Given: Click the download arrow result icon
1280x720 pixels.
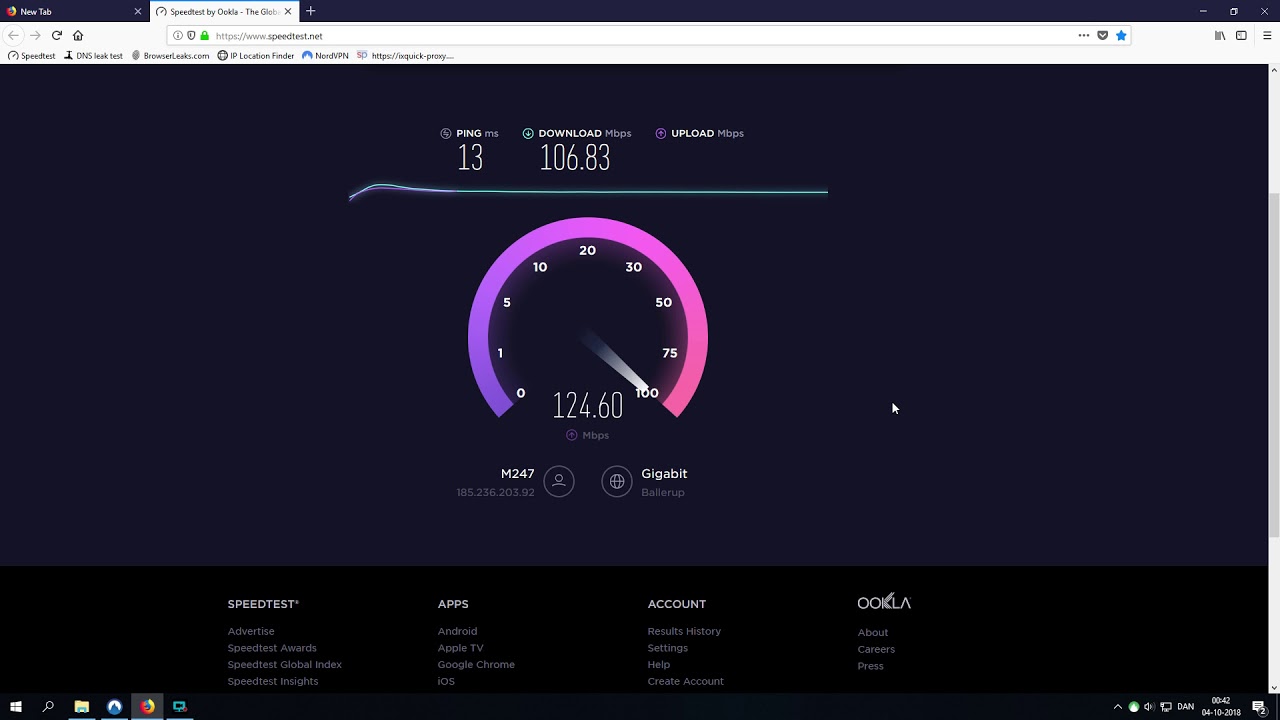Looking at the screenshot, I should coord(528,133).
